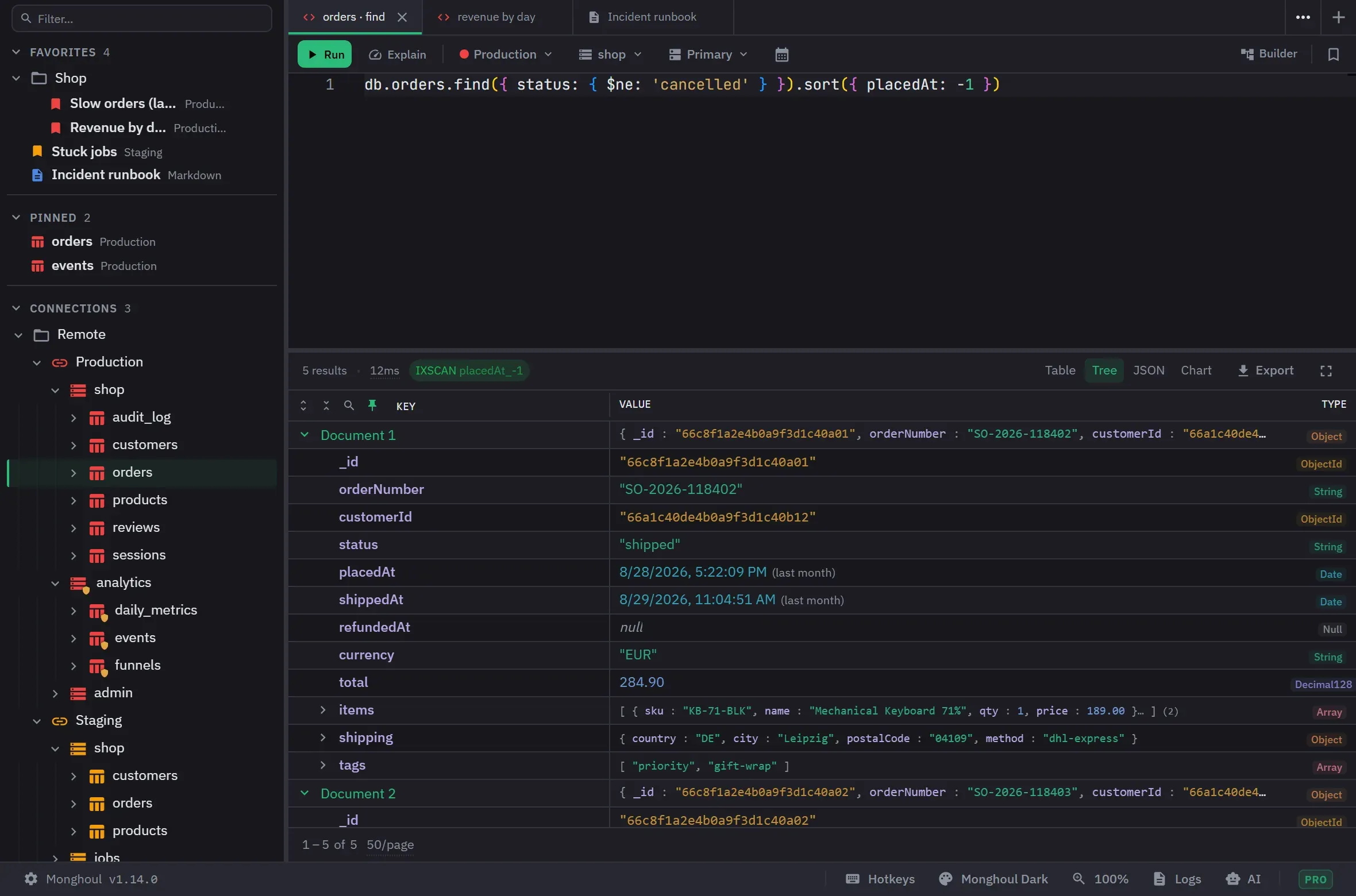The width and height of the screenshot is (1356, 896).
Task: Expand the shipping object row
Action: (x=323, y=737)
